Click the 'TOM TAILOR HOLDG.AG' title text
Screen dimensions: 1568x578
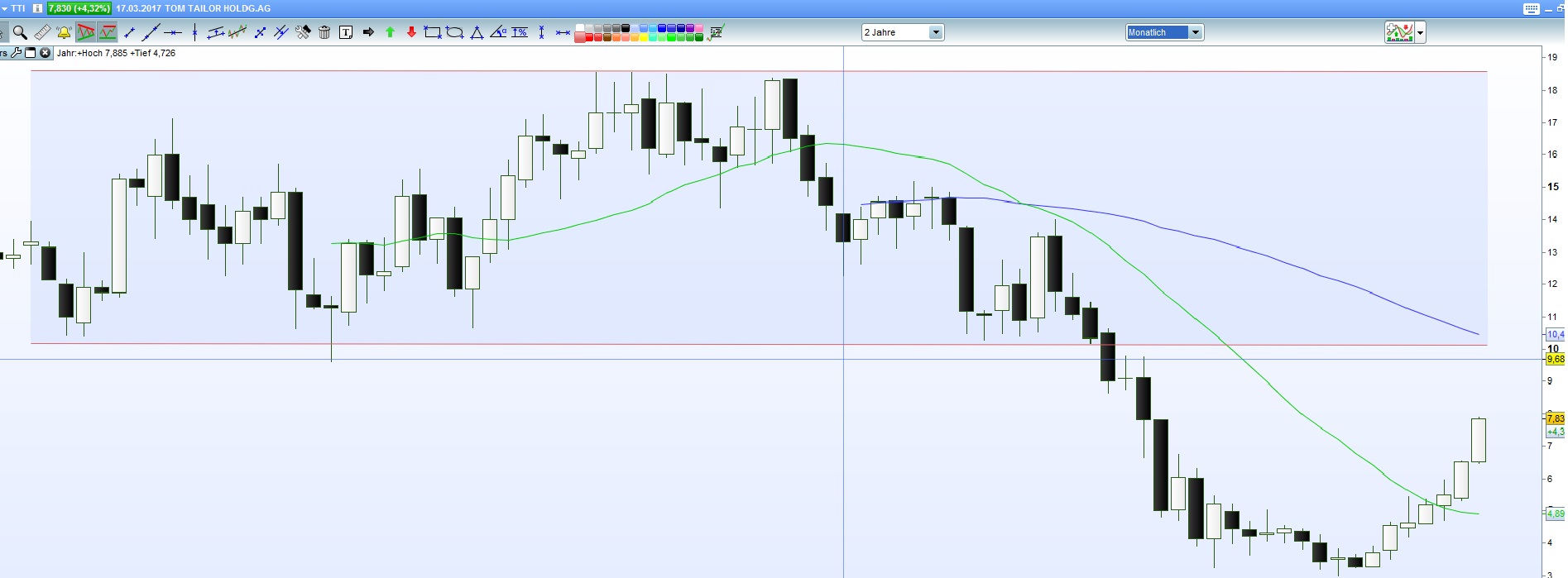click(218, 8)
